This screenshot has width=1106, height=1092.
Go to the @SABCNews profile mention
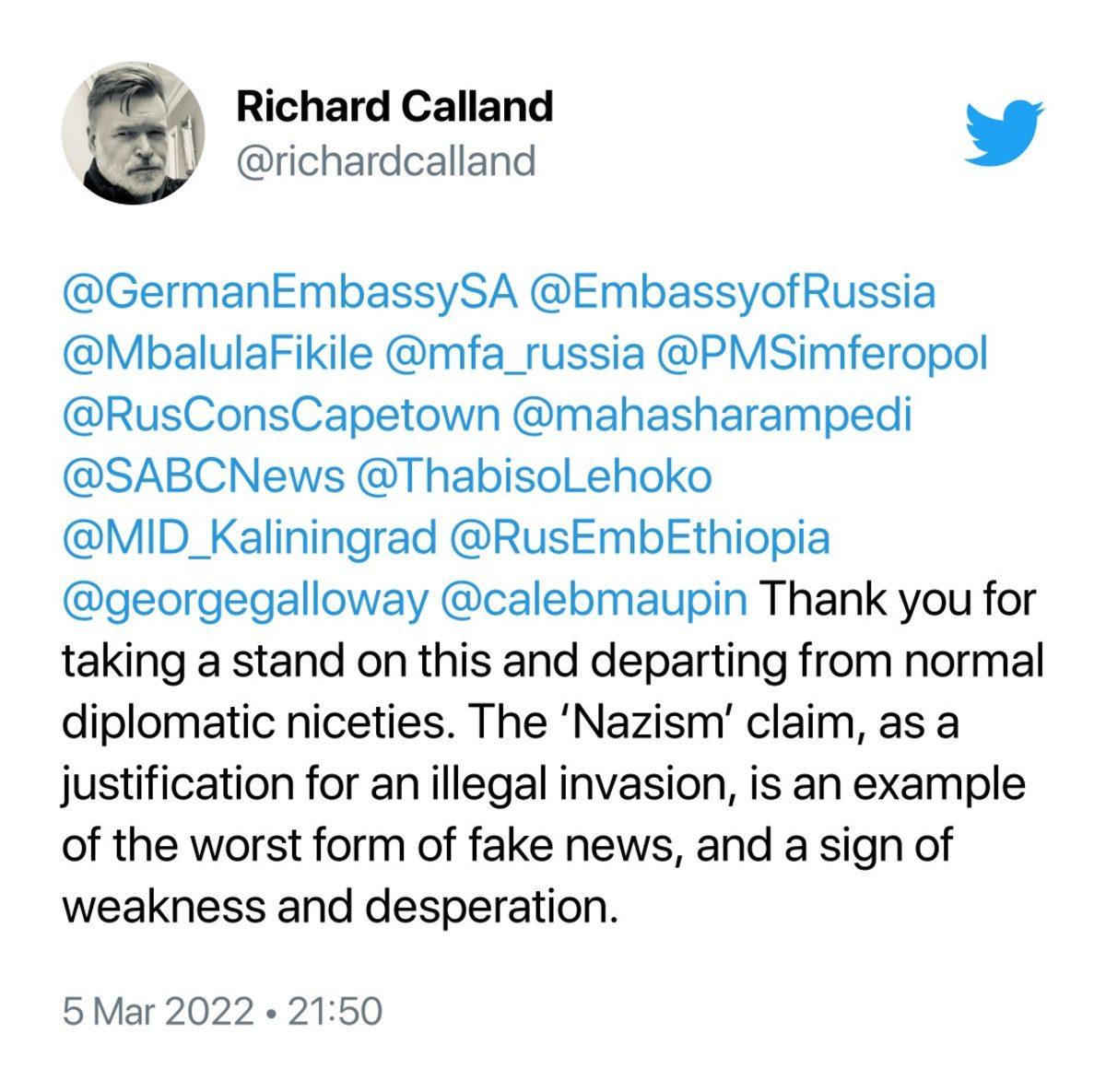coord(203,476)
